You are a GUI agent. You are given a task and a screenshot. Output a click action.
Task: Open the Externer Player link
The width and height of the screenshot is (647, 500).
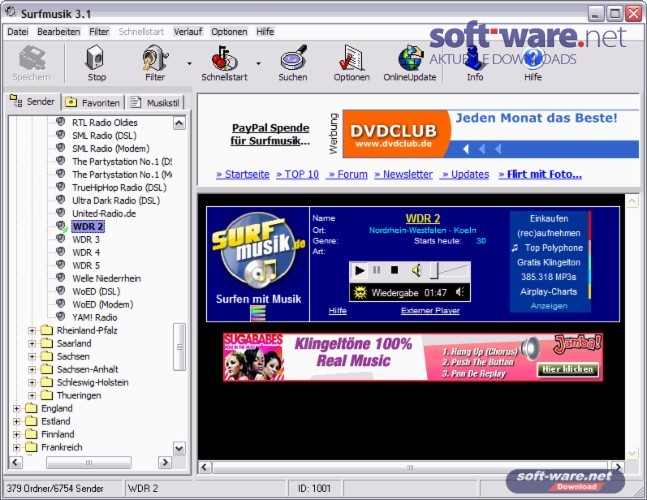(430, 311)
